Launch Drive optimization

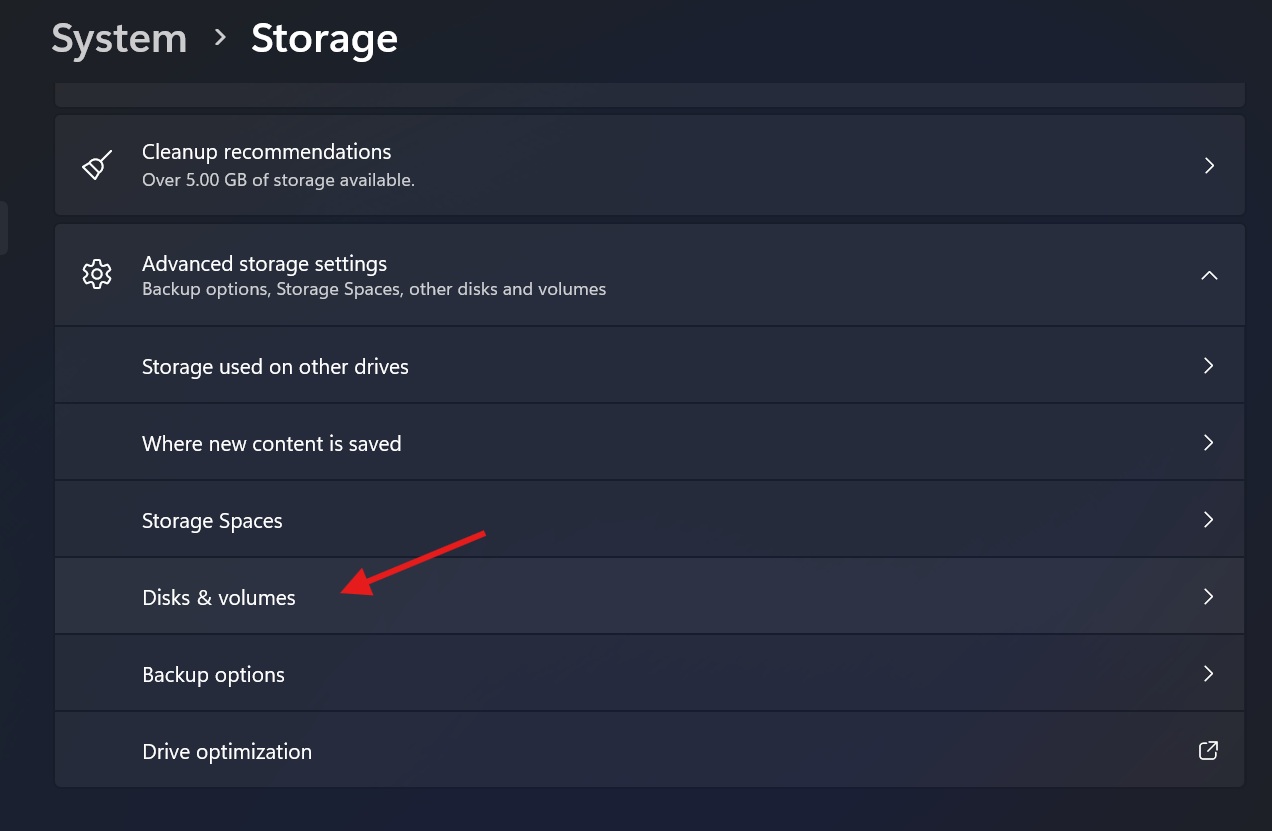pyautogui.click(x=650, y=750)
